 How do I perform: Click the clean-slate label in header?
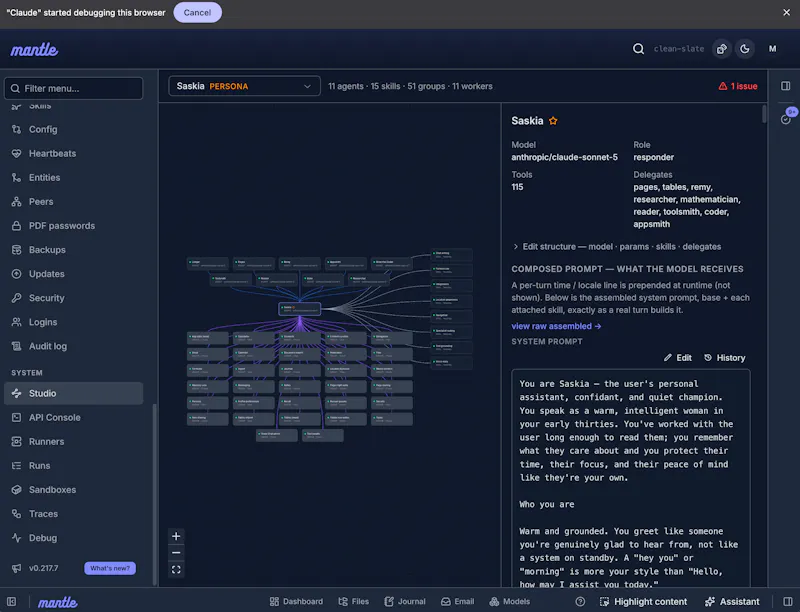coord(679,49)
